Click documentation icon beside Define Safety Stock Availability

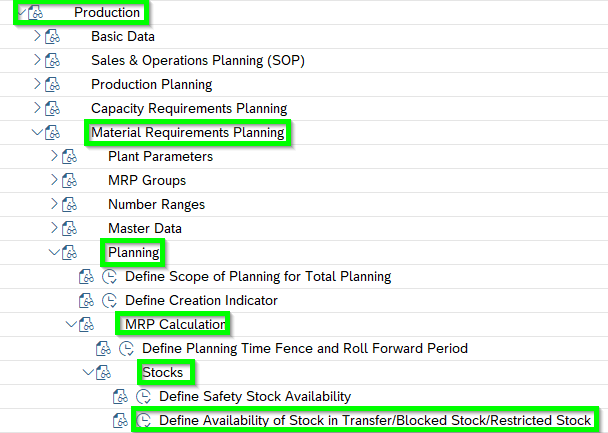click(x=121, y=397)
